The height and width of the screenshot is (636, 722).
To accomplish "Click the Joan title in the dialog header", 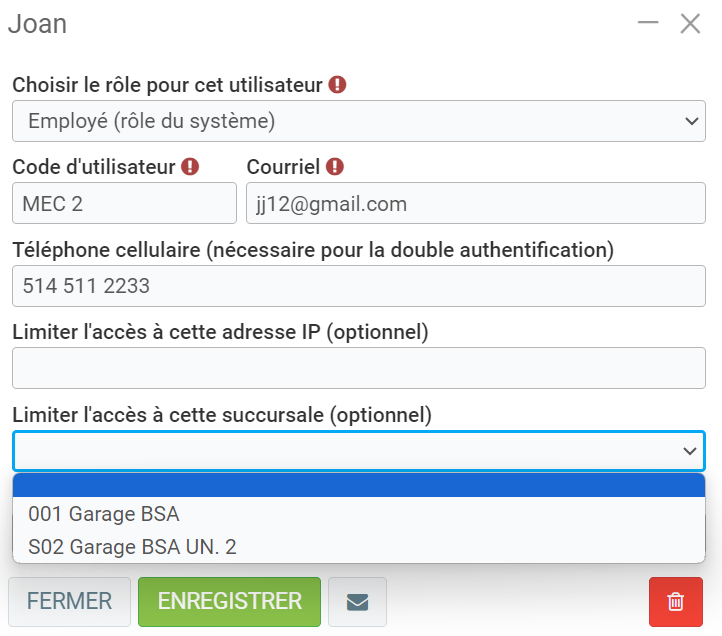I will (x=37, y=24).
